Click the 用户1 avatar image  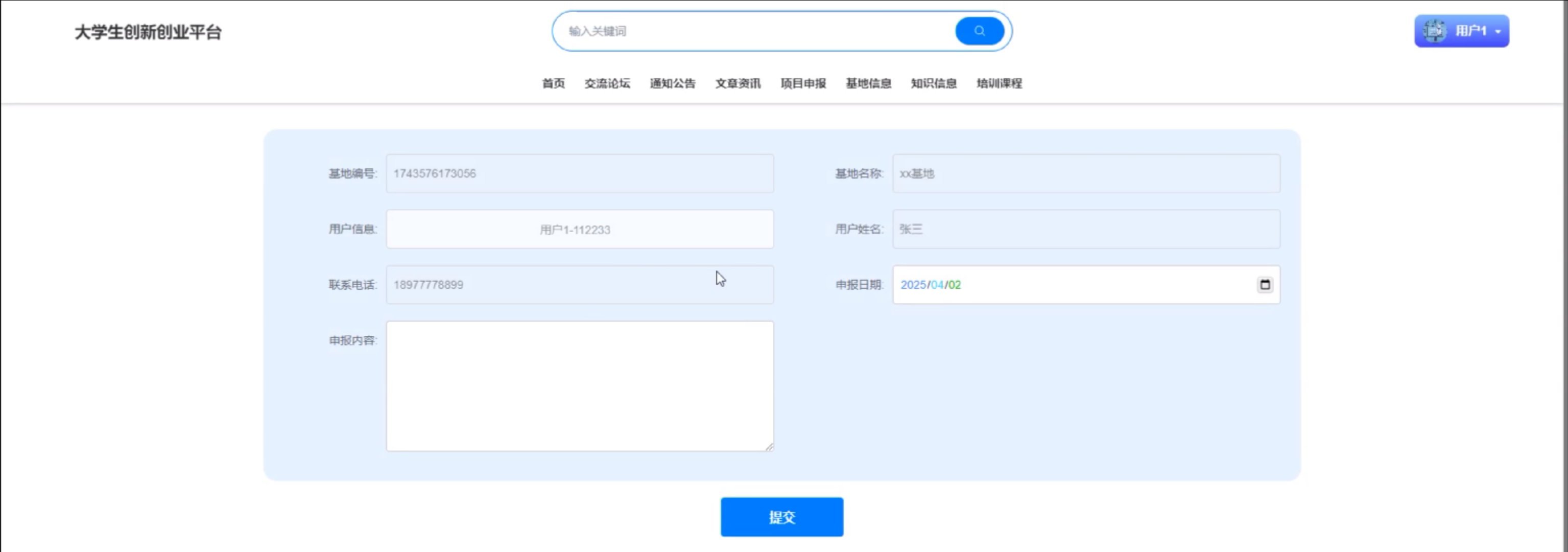(x=1434, y=31)
